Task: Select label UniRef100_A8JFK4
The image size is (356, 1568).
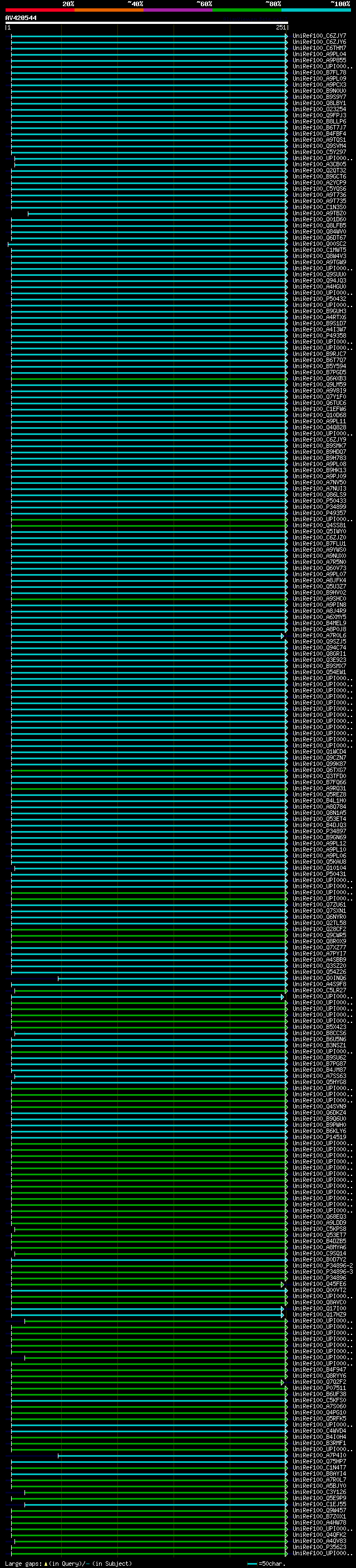Action: coord(319,581)
